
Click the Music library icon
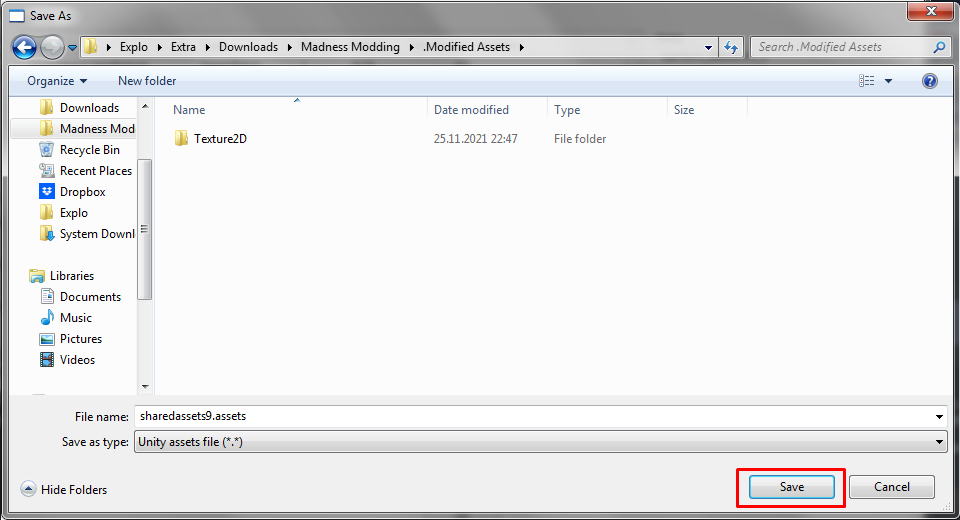46,318
